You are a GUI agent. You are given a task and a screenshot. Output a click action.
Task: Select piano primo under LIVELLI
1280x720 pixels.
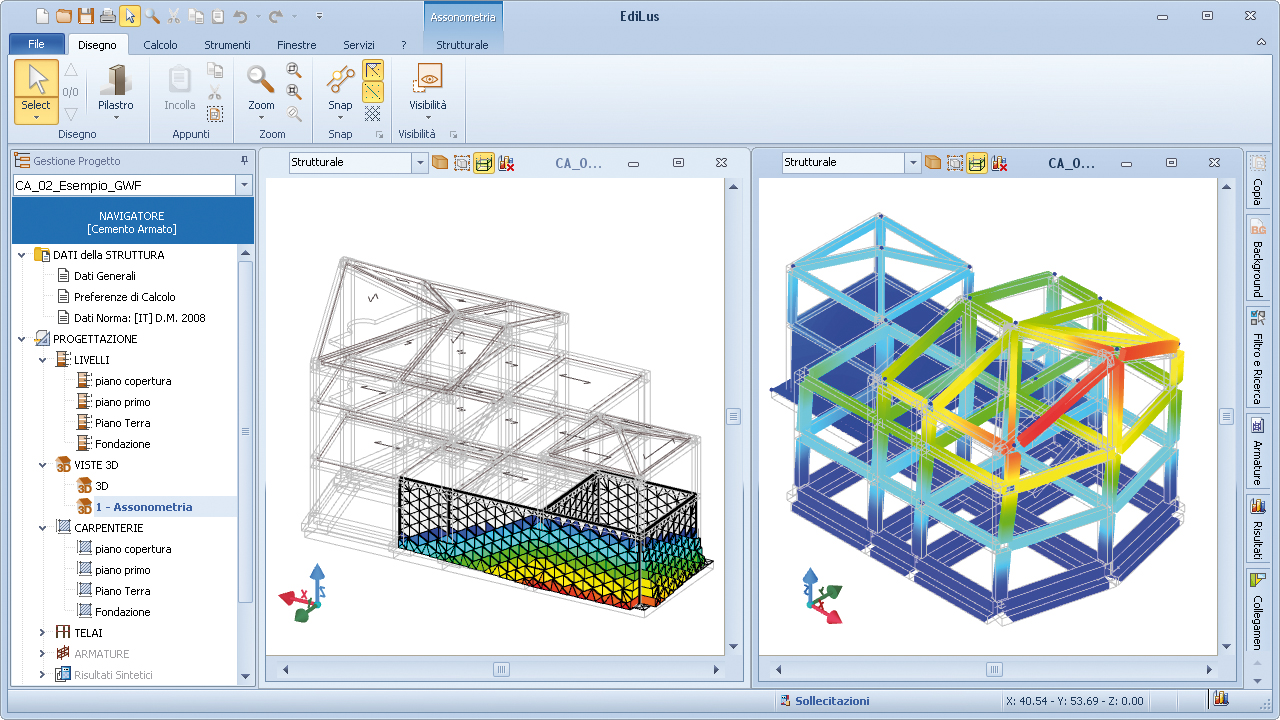click(123, 402)
